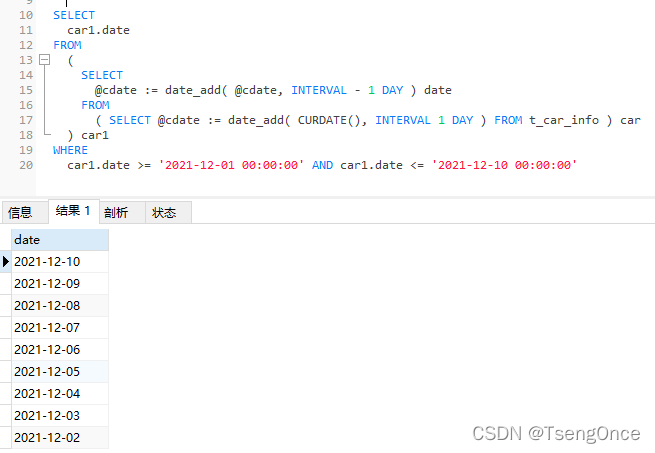Click the string '2021-12-01 00:00:00'
Viewport: 655px width, 453px height.
[231, 165]
